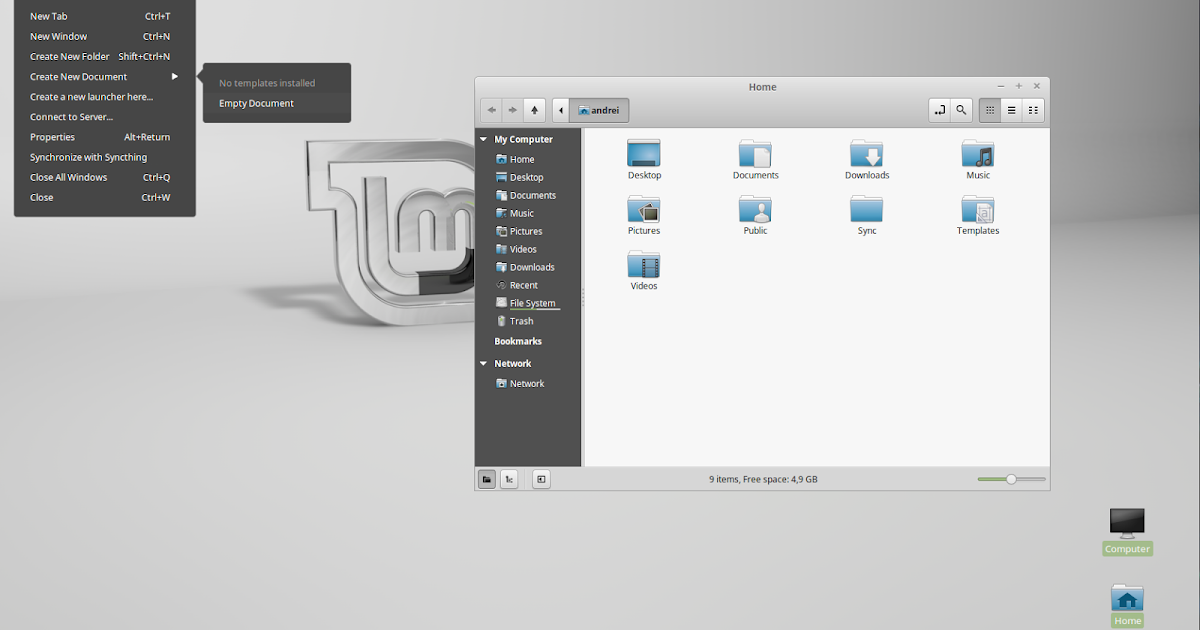Open the search magnifier tool
1200x630 pixels.
(x=961, y=110)
